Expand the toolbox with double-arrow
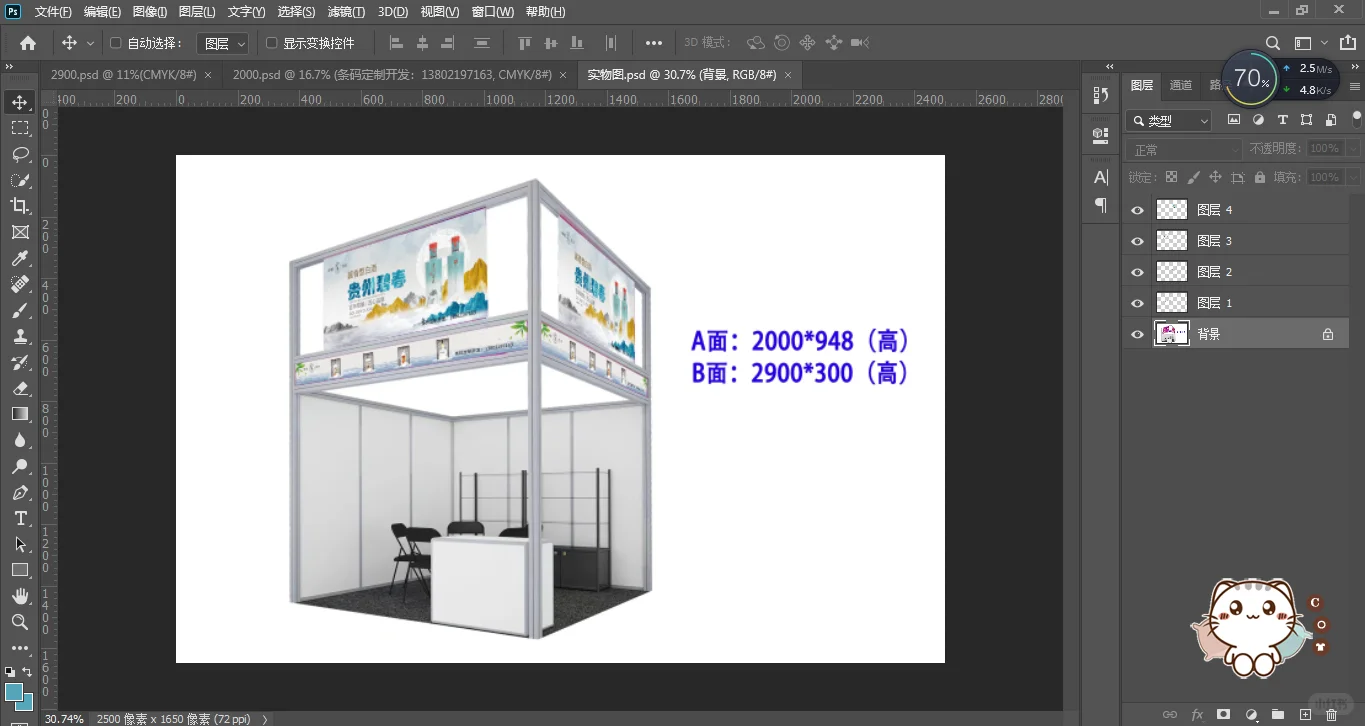This screenshot has width=1365, height=726. click(8, 67)
